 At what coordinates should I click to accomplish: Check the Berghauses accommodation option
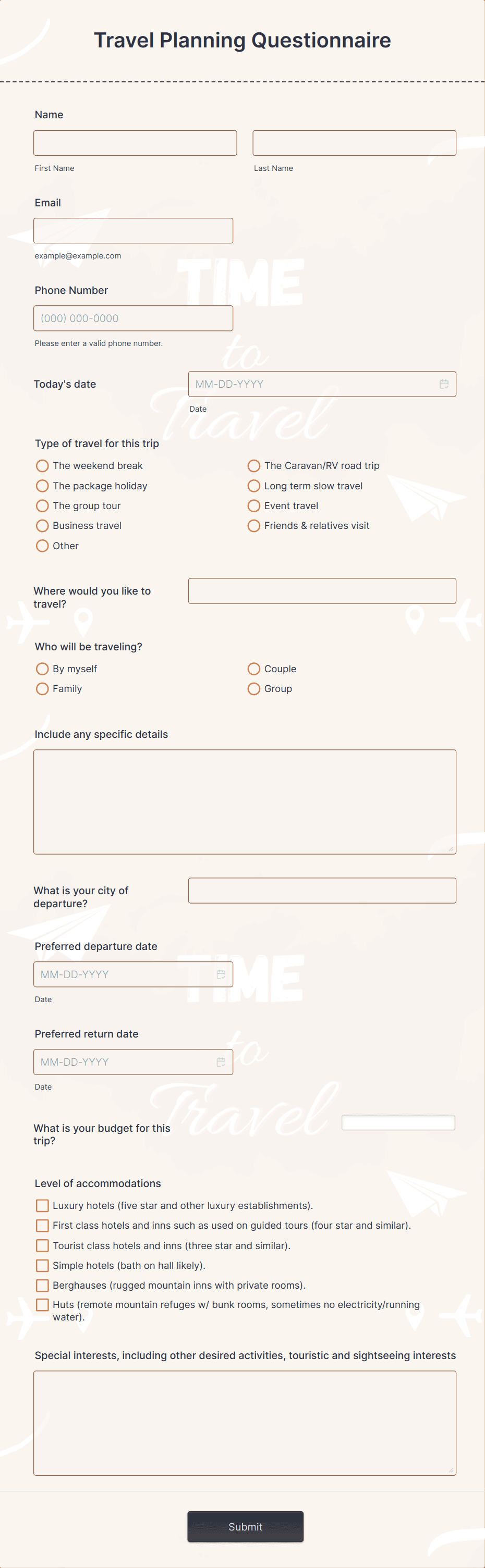click(42, 1286)
